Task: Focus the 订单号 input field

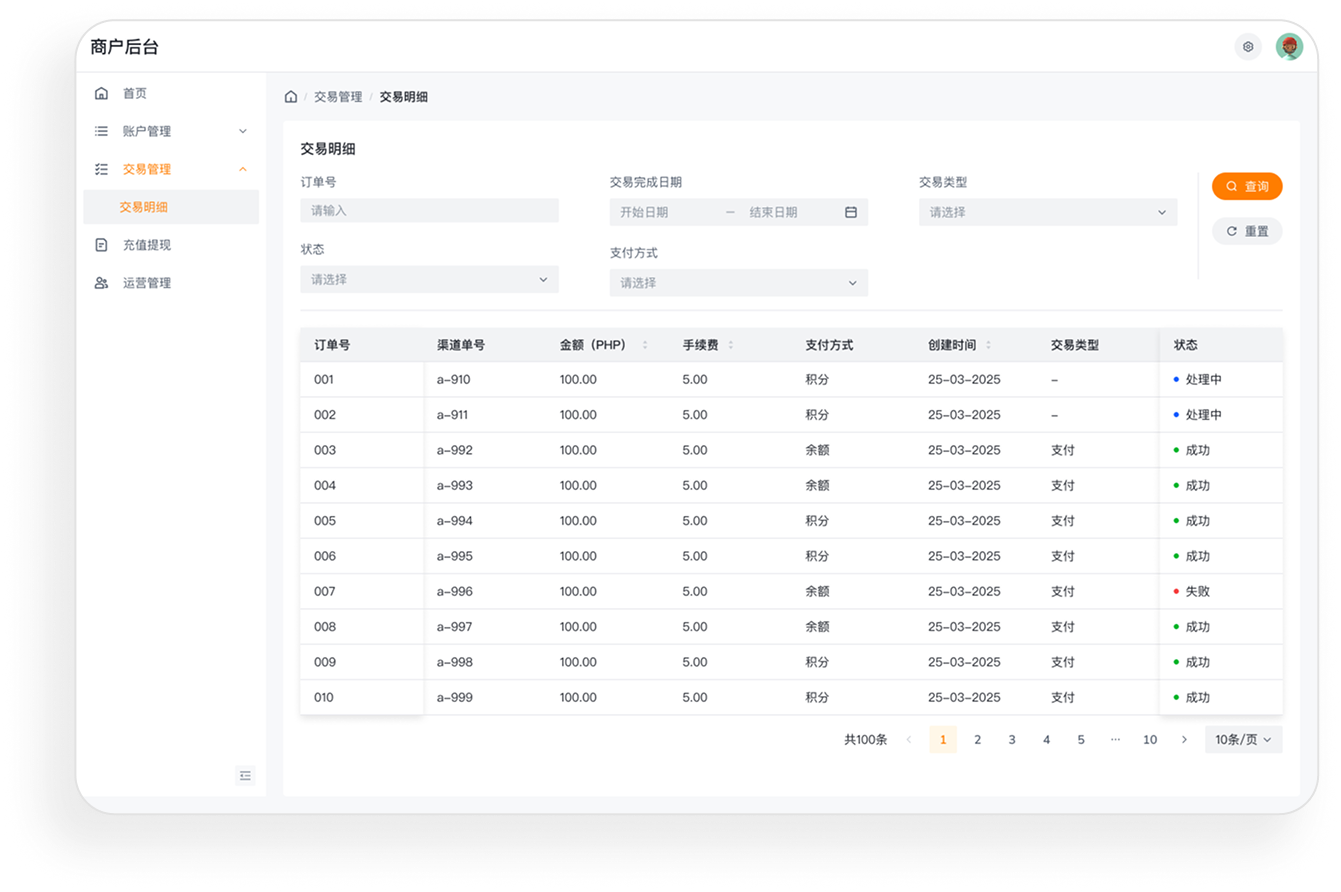Action: tap(429, 211)
